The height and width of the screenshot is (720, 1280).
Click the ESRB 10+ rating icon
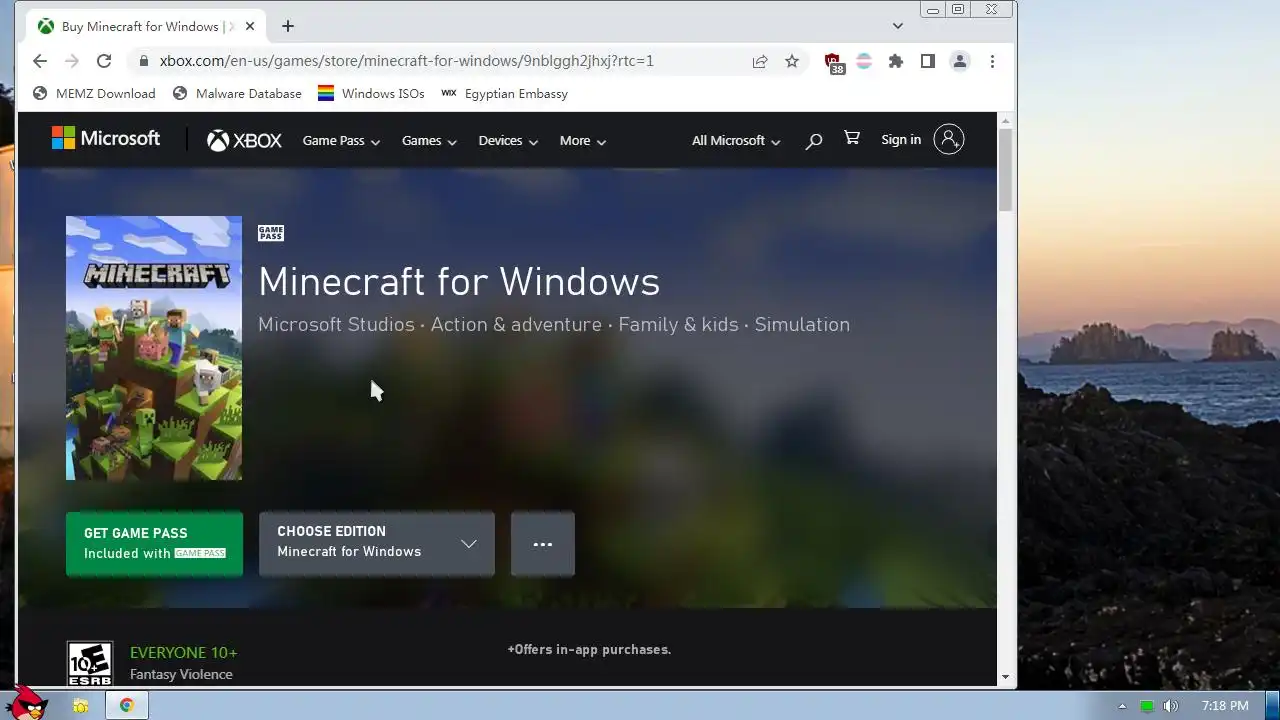tap(90, 663)
